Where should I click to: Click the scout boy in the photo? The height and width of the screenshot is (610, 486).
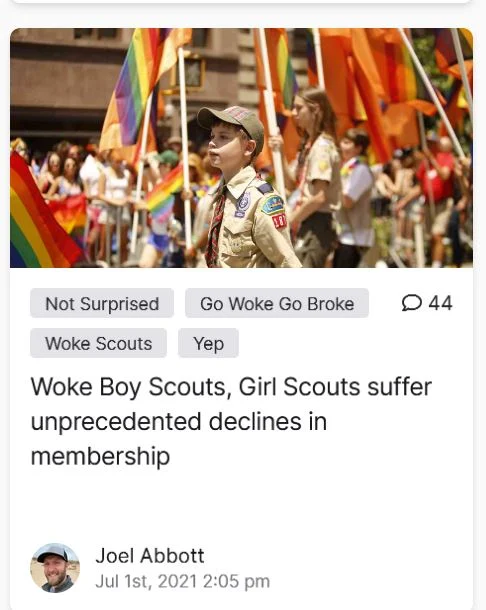pos(243,187)
